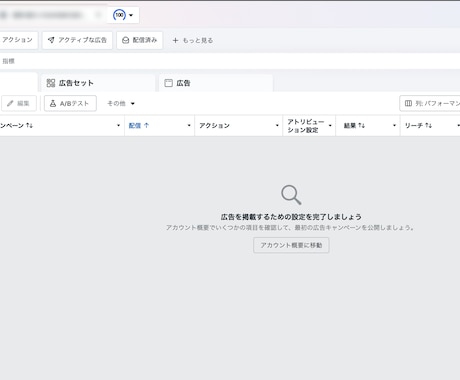
Task: Click the columns icon beside 列: パフォーマンス
Action: click(x=408, y=103)
